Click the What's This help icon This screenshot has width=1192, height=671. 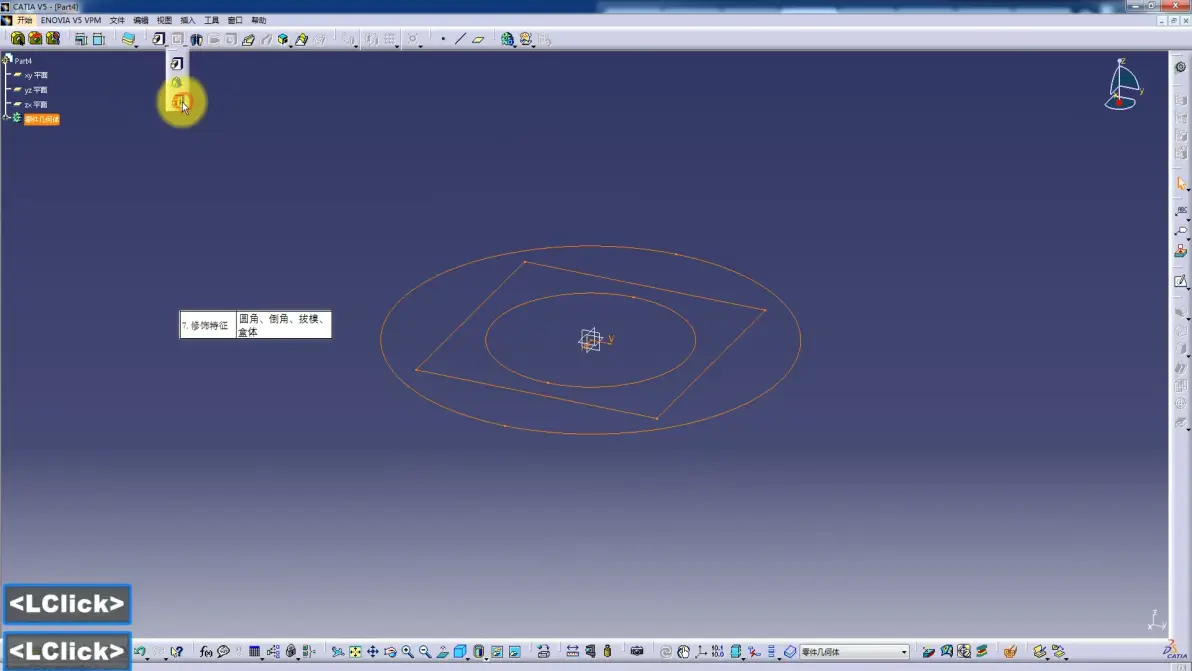(177, 651)
